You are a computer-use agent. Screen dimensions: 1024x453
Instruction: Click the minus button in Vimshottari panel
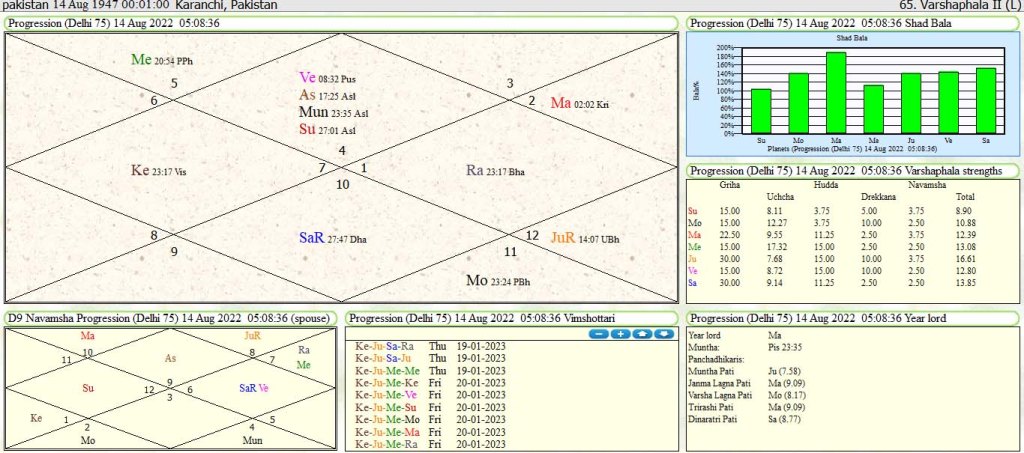pyautogui.click(x=600, y=333)
